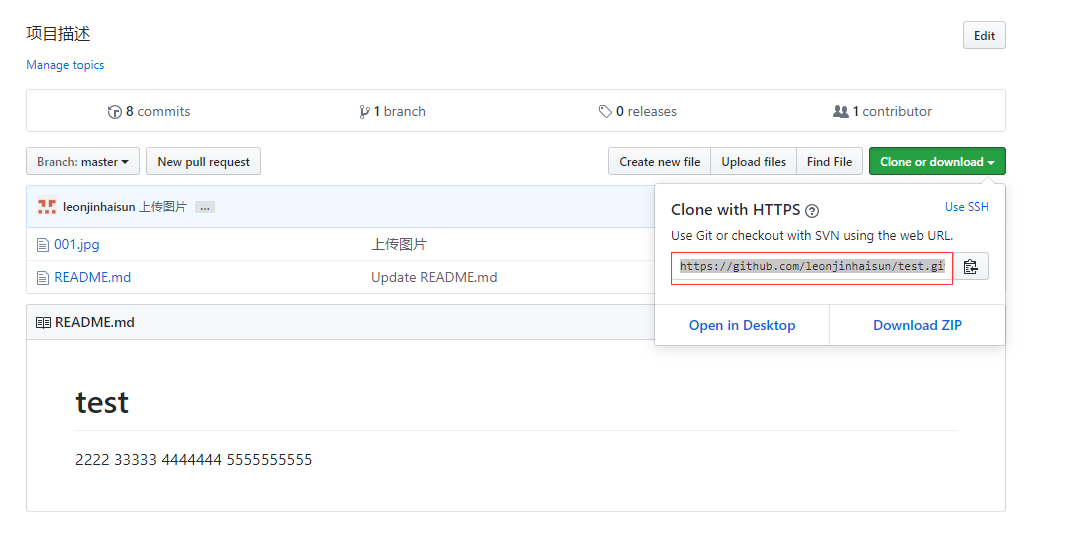This screenshot has width=1089, height=536.
Task: Switch to Use SSH link
Action: click(967, 207)
